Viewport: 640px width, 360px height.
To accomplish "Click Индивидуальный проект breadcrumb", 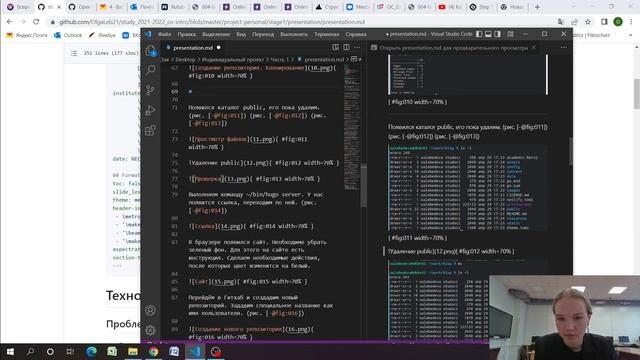I will [x=233, y=60].
